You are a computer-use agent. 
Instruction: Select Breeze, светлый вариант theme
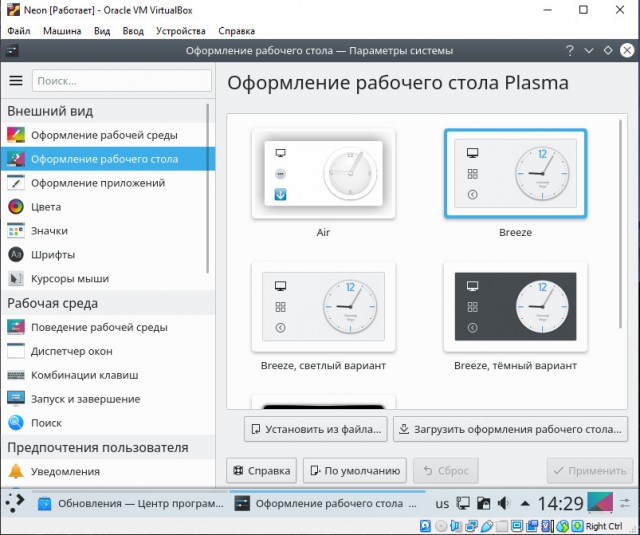[x=323, y=307]
